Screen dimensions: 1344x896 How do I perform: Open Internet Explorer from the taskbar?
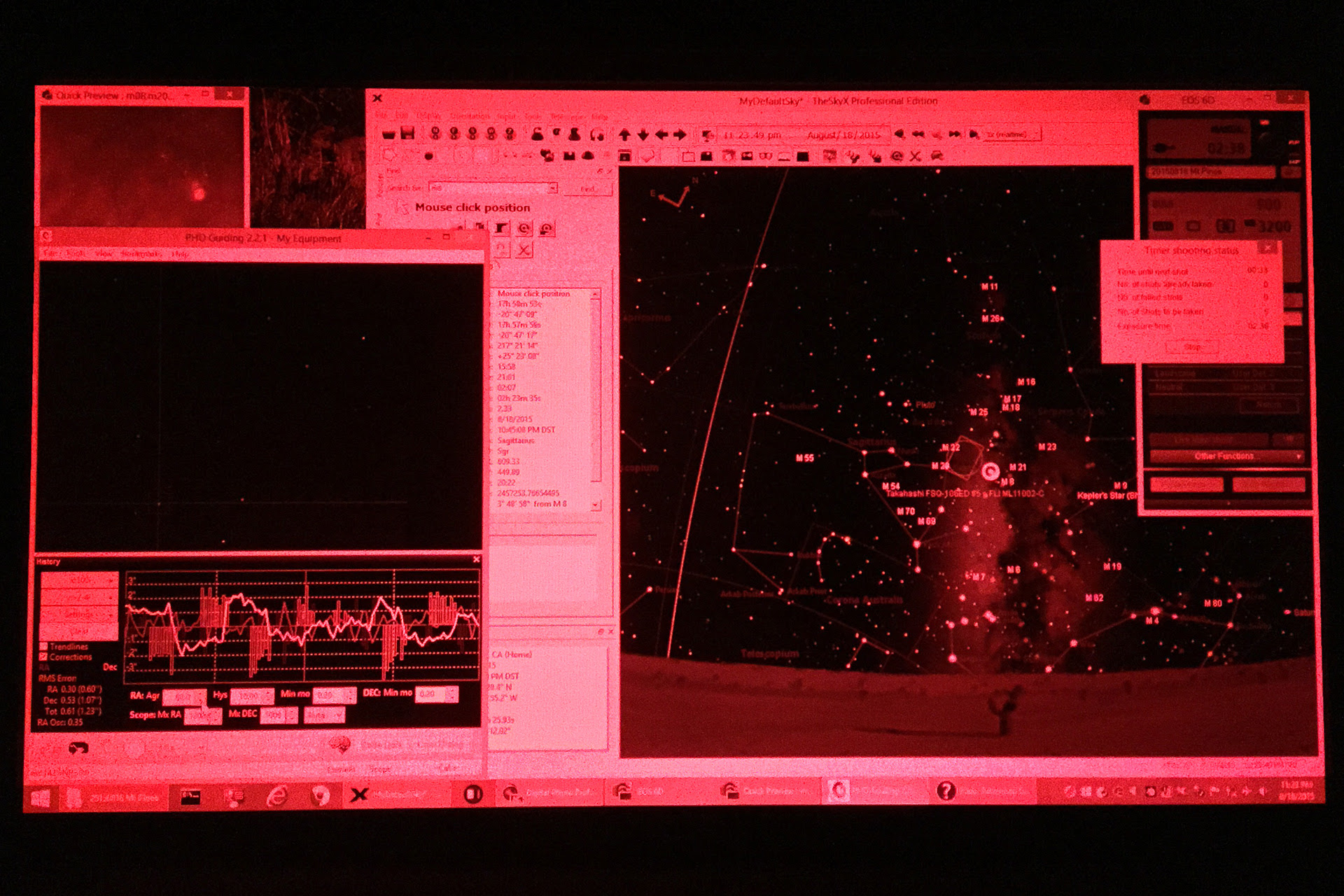(x=277, y=795)
